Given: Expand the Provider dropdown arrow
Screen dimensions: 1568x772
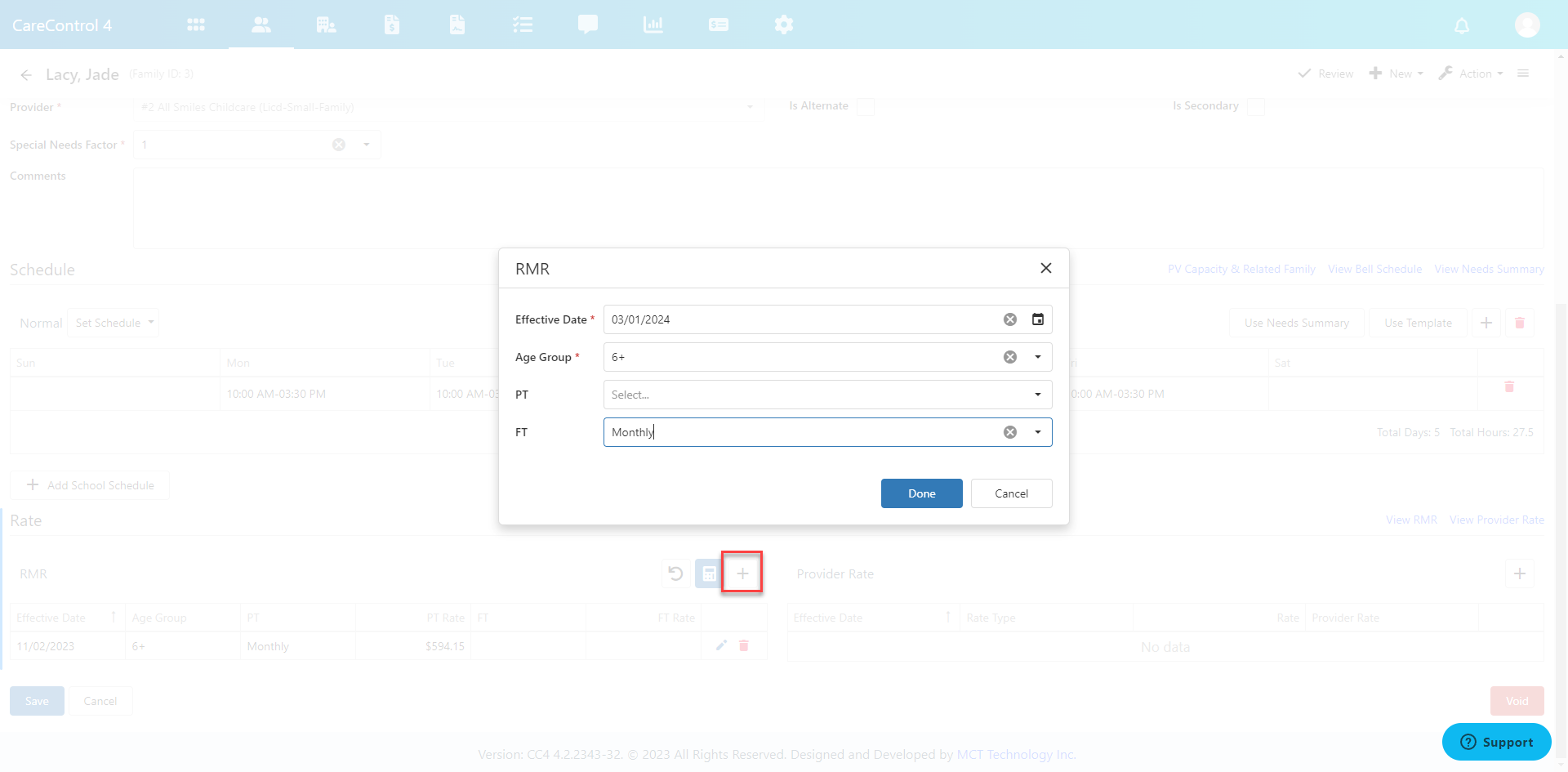Looking at the screenshot, I should [x=750, y=107].
